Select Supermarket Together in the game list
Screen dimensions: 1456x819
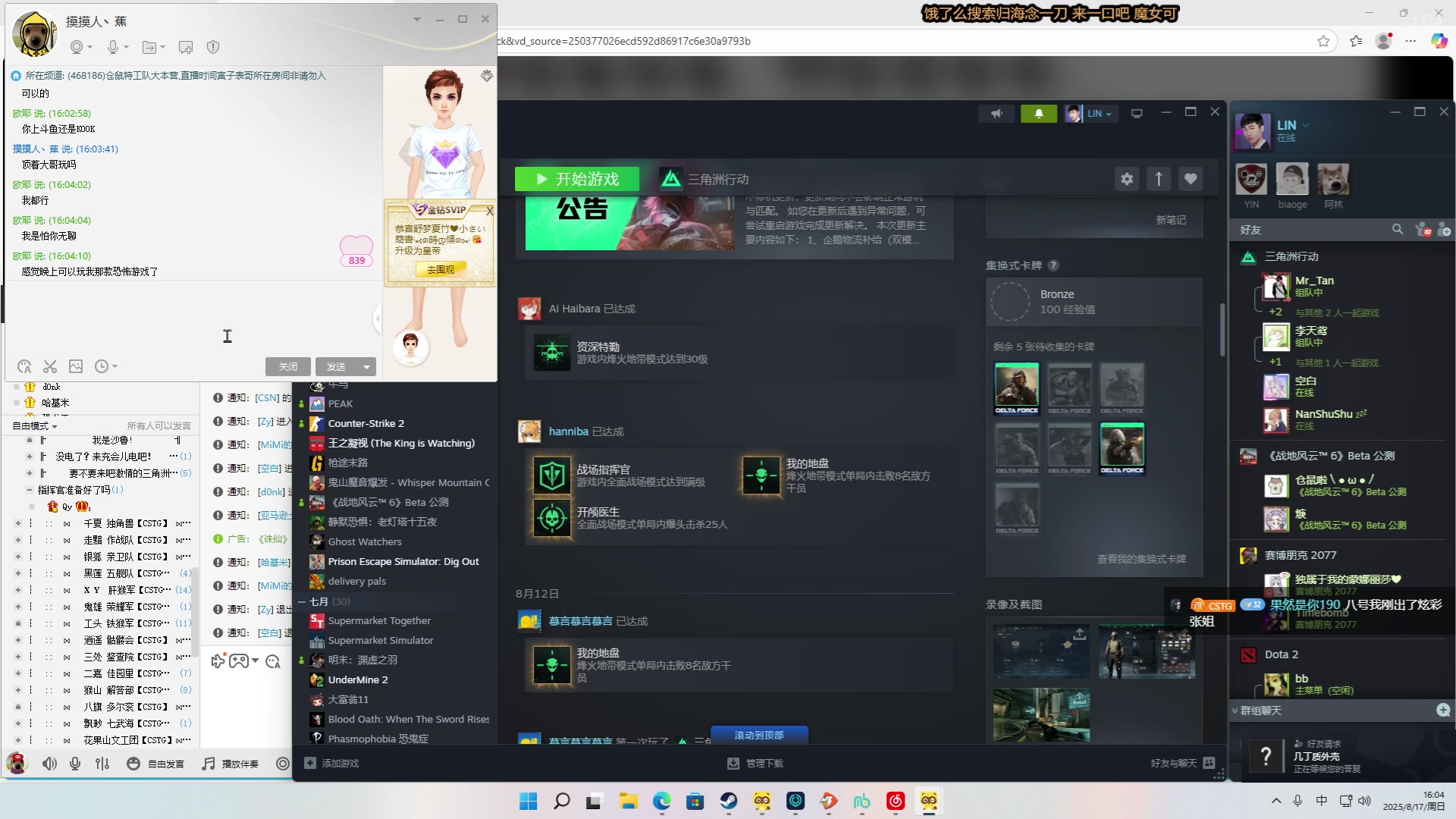click(379, 620)
